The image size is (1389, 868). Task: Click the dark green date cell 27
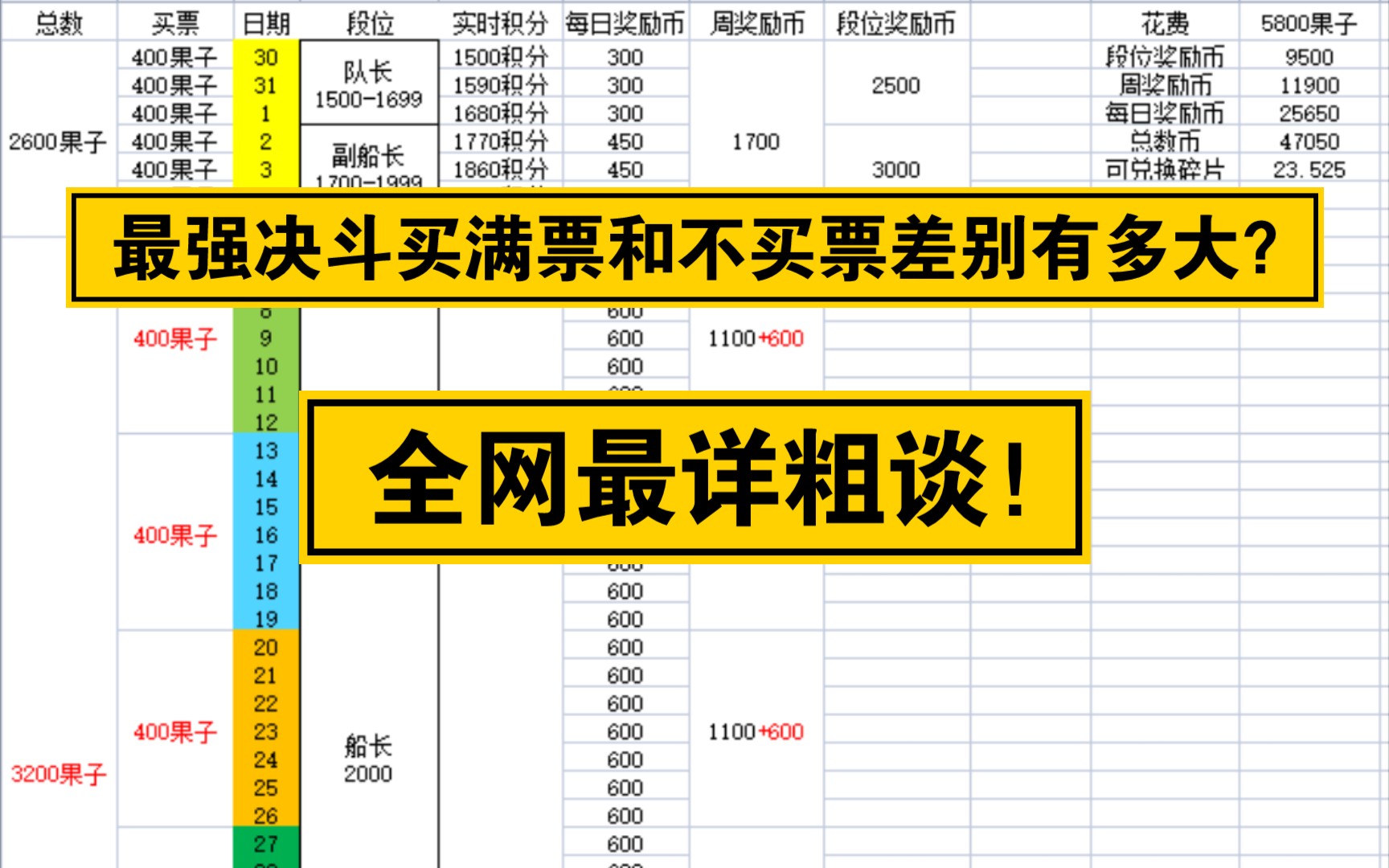tap(266, 845)
